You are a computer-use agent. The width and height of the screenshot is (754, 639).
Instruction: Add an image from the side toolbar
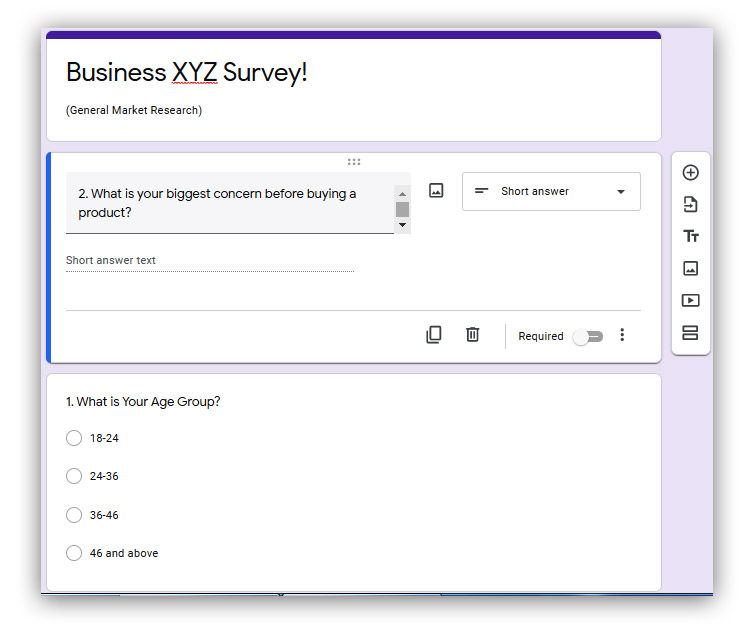pyautogui.click(x=690, y=269)
